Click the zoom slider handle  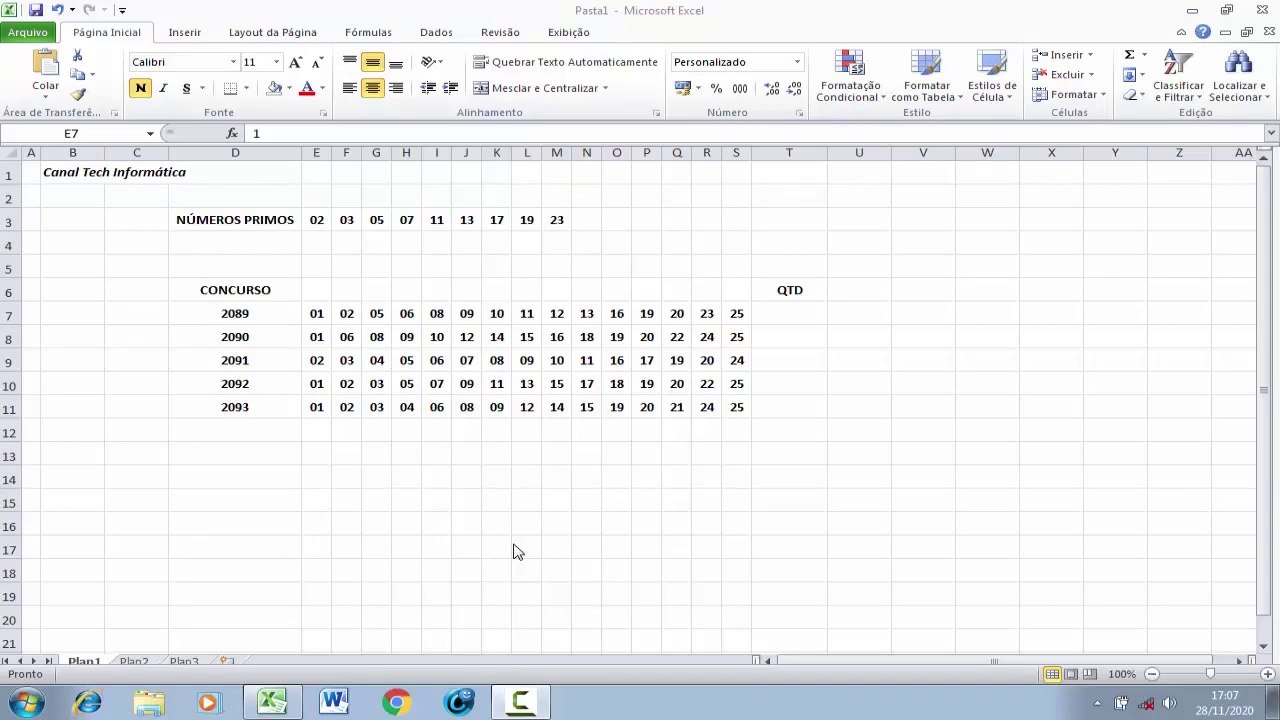click(x=1210, y=674)
